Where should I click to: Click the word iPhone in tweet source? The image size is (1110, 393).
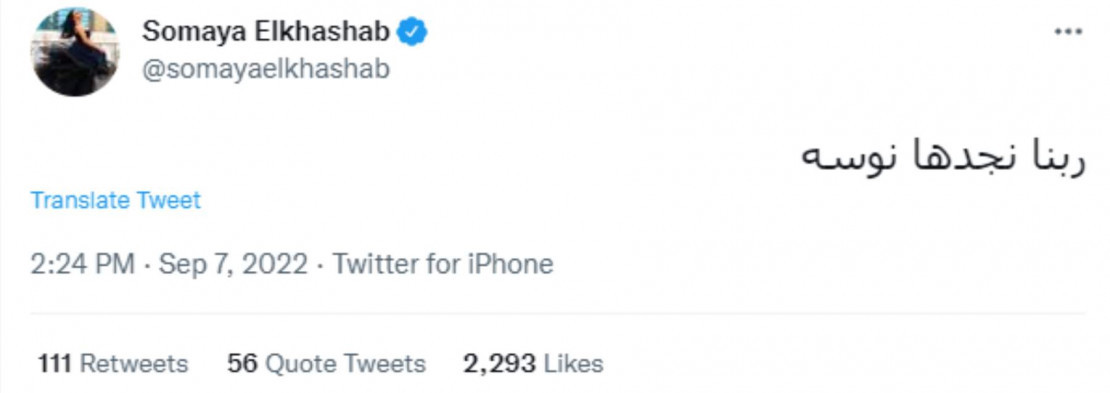point(510,264)
